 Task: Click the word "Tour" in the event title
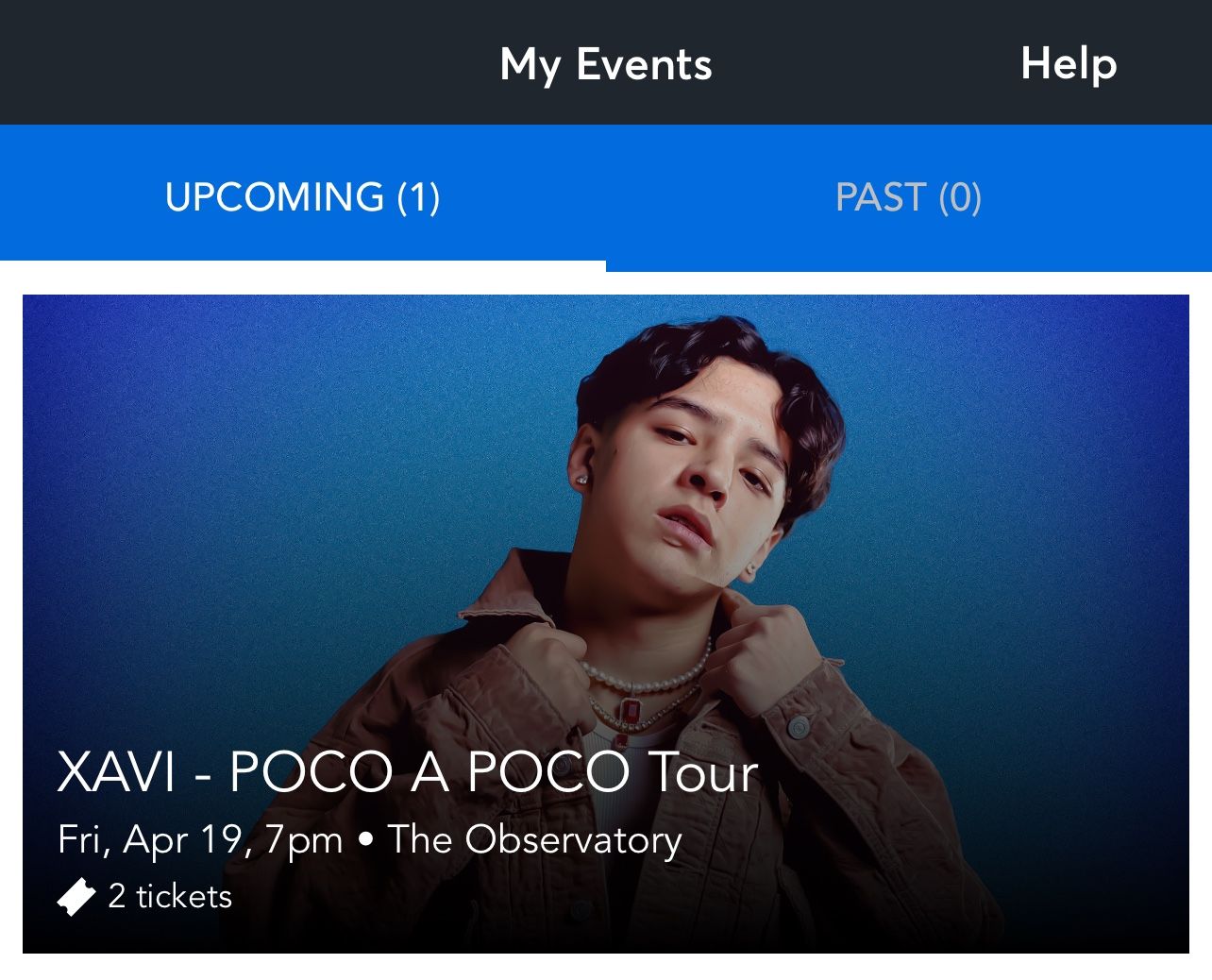(703, 772)
